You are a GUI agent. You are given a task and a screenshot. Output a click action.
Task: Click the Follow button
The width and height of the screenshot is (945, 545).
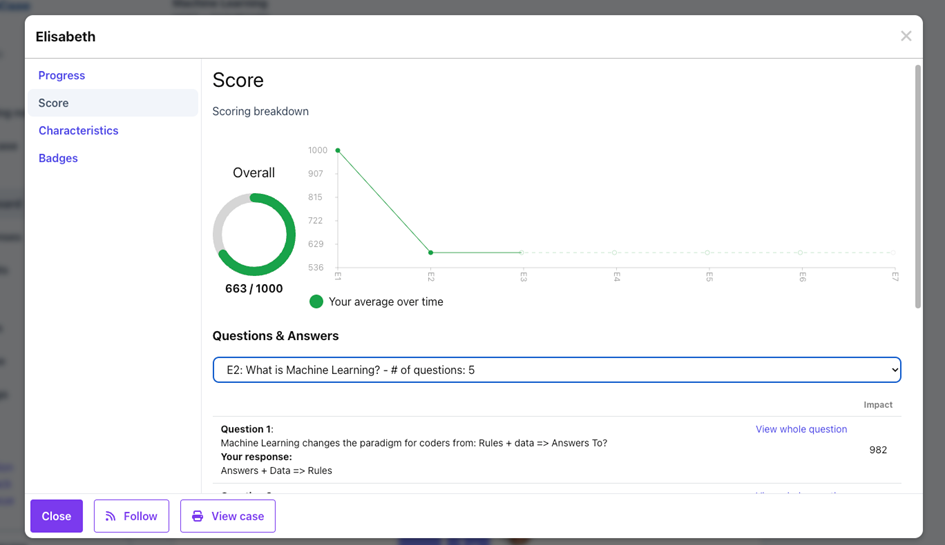pyautogui.click(x=132, y=516)
